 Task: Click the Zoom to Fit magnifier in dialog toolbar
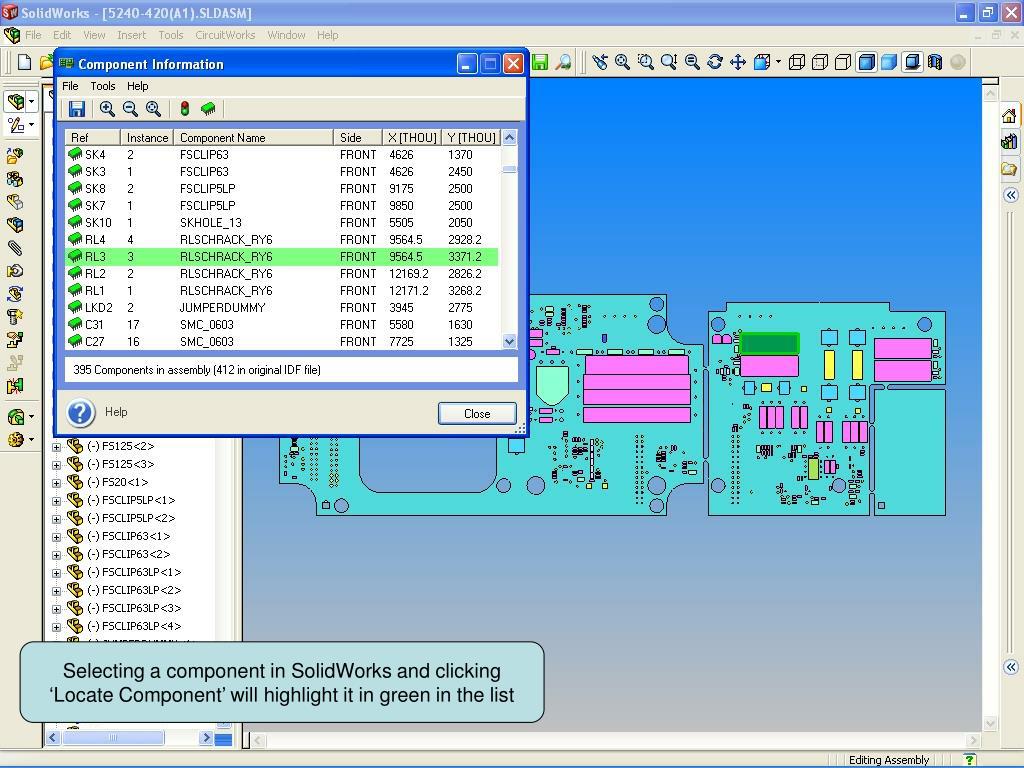[x=153, y=109]
